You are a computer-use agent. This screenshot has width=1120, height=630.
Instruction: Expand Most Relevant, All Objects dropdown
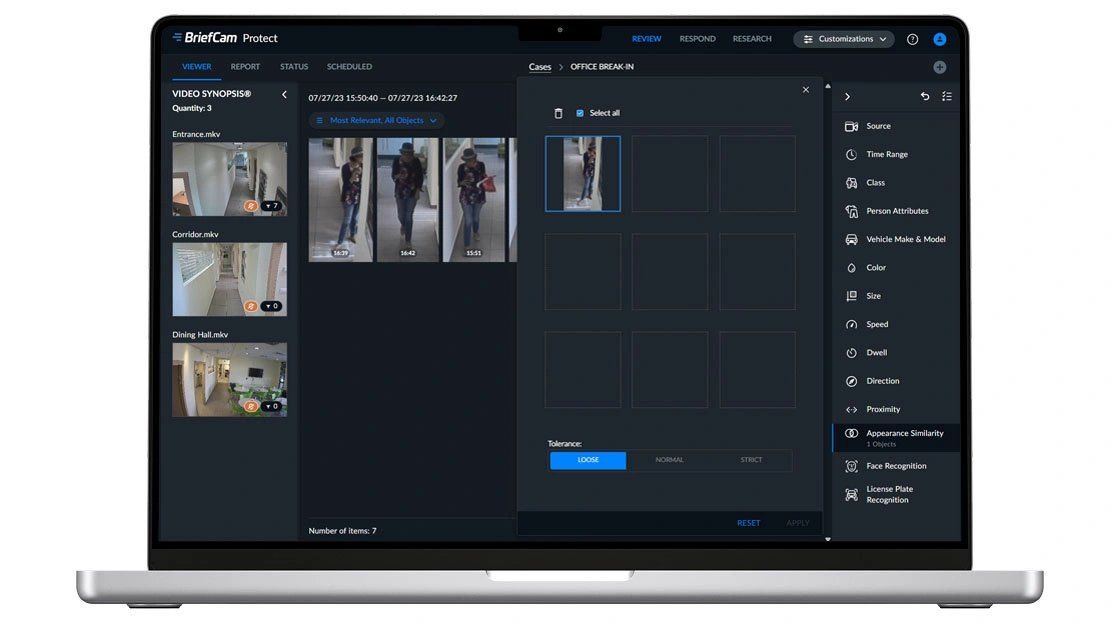(377, 120)
